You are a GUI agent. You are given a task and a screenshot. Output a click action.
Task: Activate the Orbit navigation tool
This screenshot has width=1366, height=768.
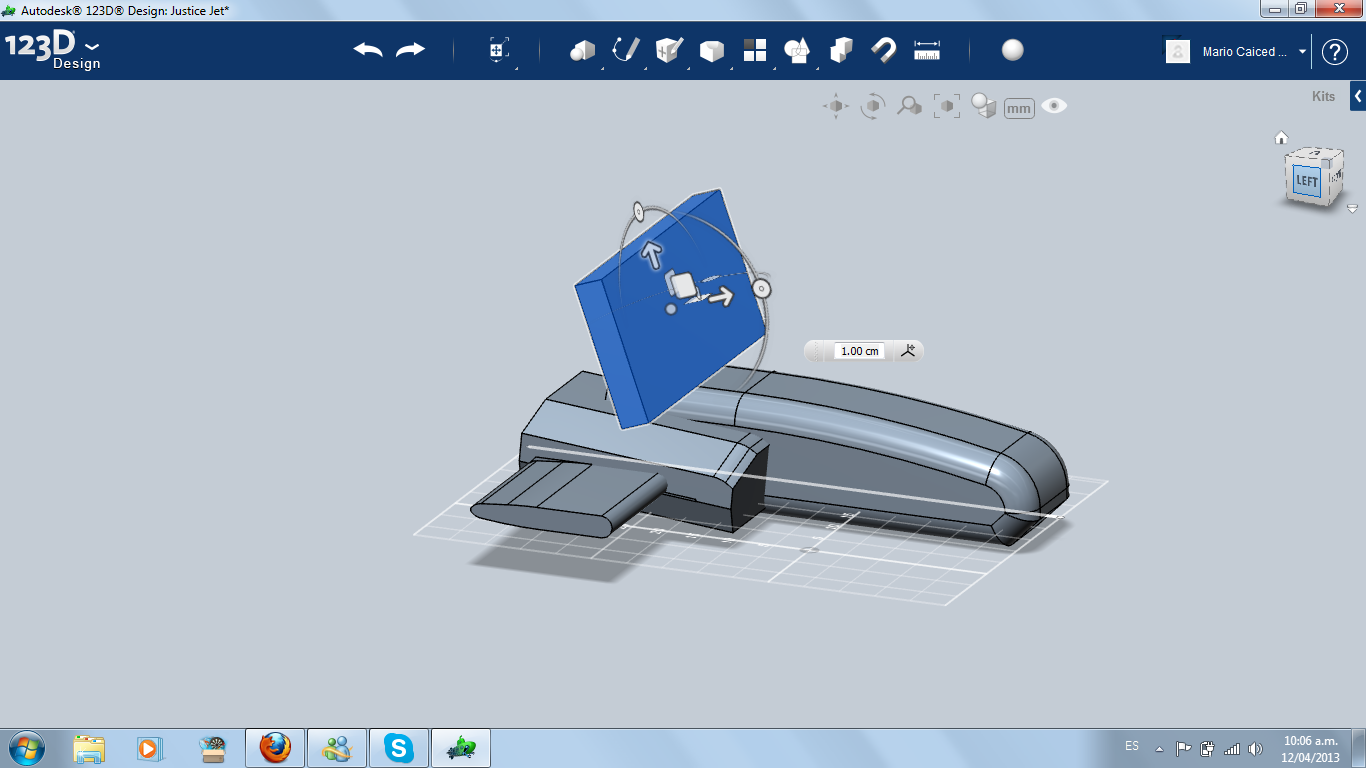873,106
